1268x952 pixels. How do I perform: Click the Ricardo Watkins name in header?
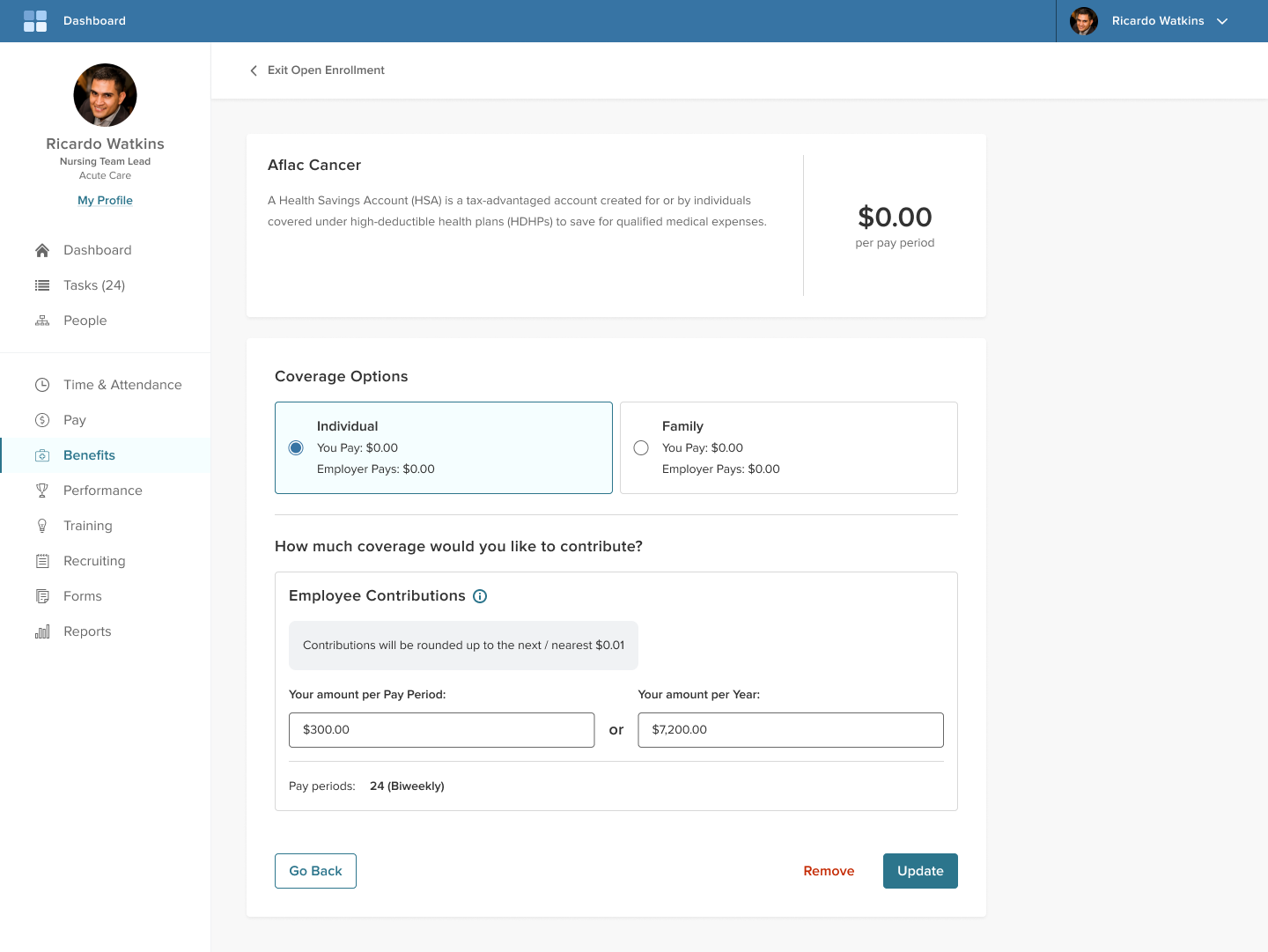(x=1158, y=21)
